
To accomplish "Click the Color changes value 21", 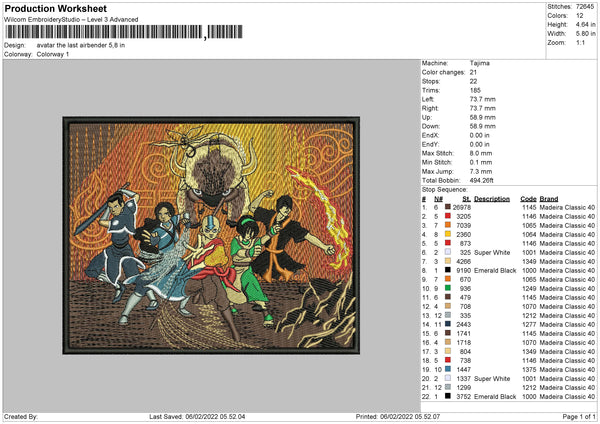I will point(473,72).
